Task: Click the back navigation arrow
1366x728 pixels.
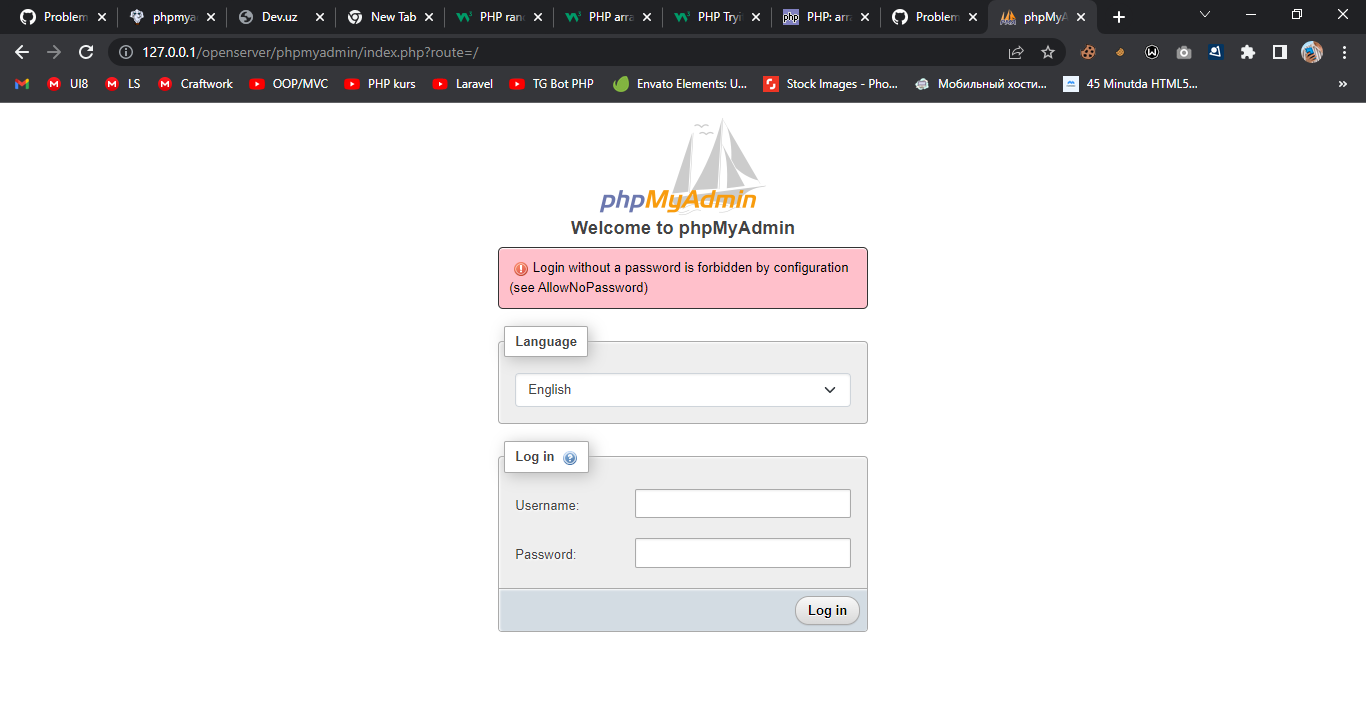Action: click(x=21, y=52)
